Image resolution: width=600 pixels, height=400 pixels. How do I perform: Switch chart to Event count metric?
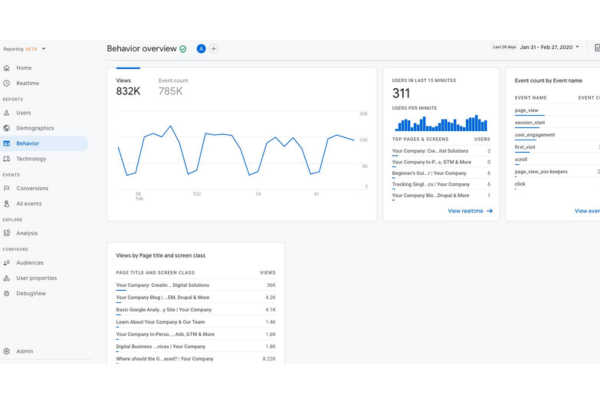tap(173, 87)
